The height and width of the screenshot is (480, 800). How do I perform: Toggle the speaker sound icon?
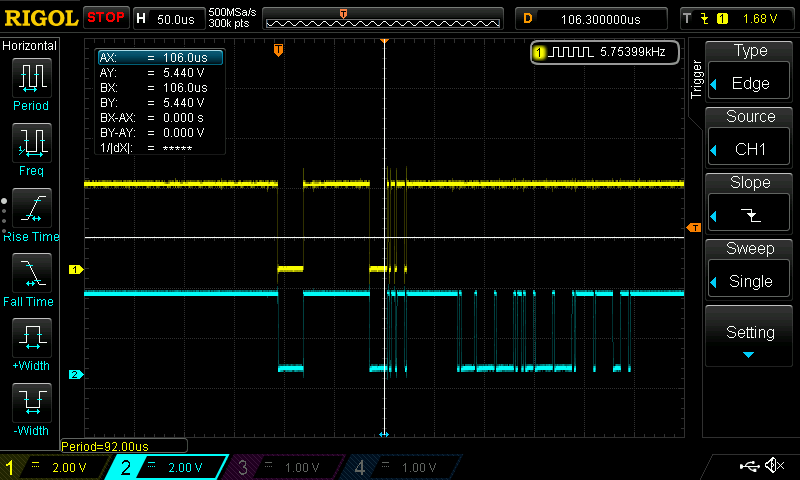click(774, 466)
